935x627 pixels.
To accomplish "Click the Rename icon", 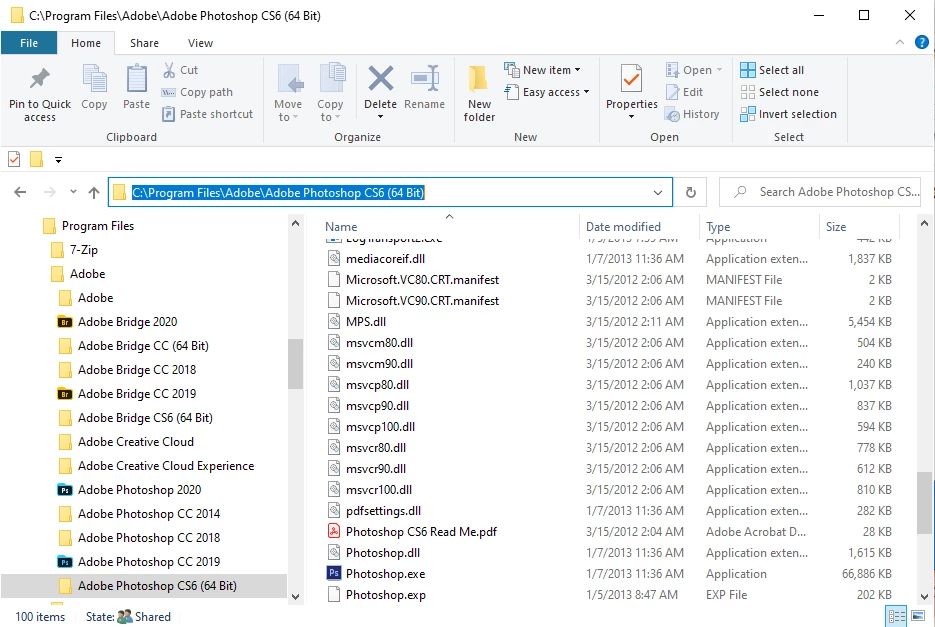I will [x=425, y=79].
